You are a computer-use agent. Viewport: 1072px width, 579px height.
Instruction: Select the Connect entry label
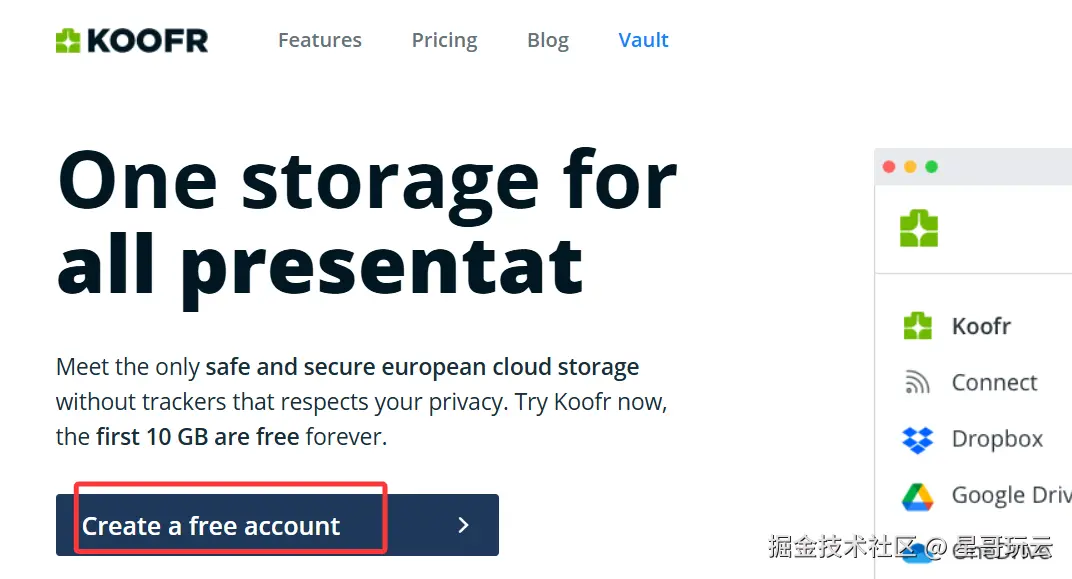click(x=995, y=382)
